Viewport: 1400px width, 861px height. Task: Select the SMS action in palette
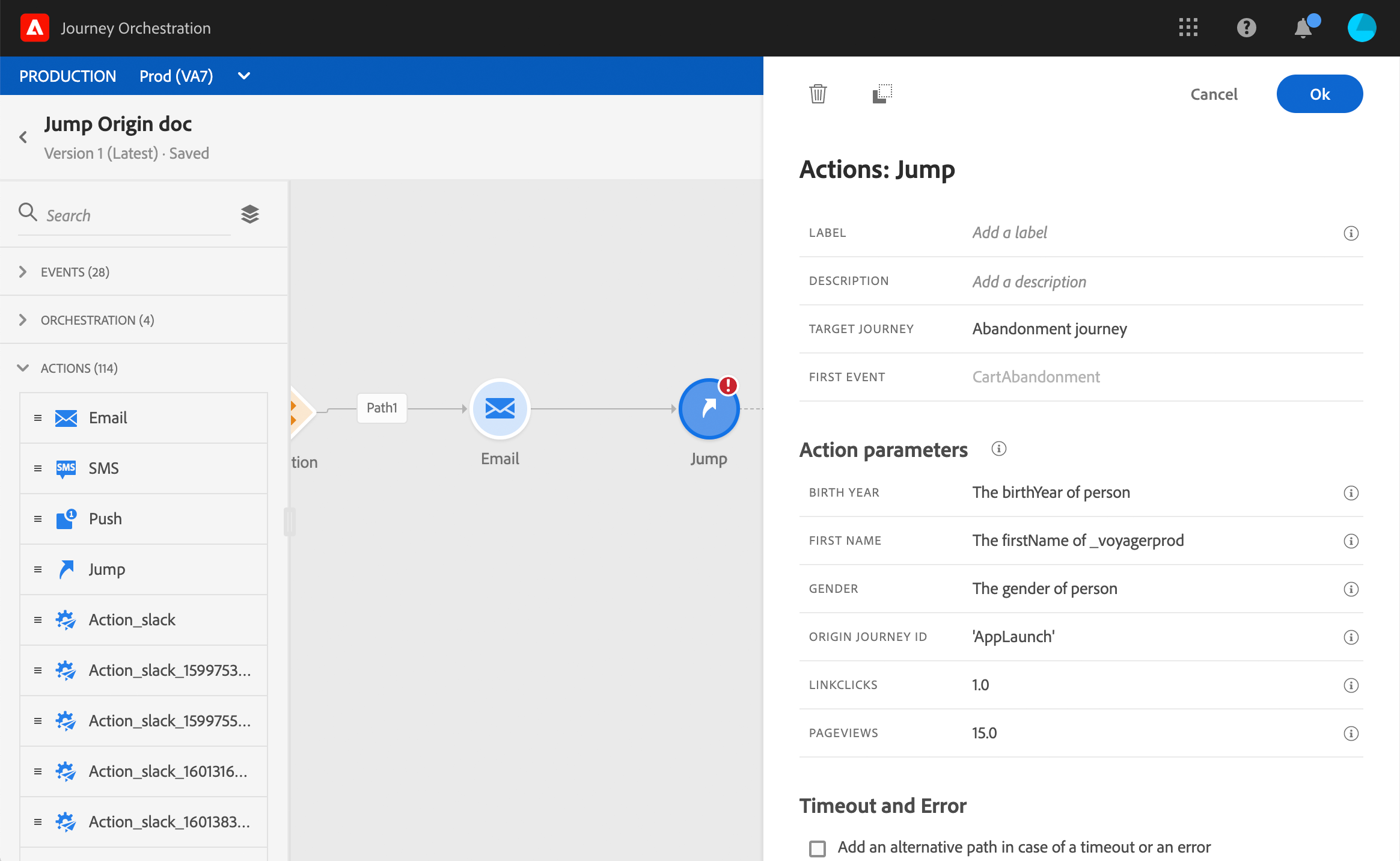click(x=103, y=468)
